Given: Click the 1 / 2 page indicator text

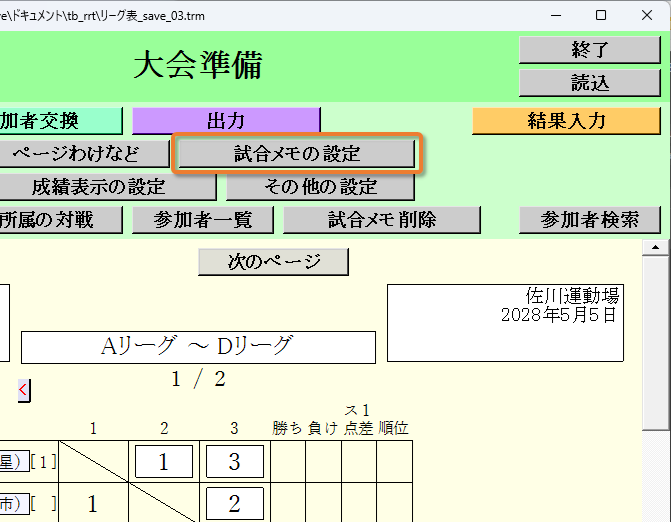Looking at the screenshot, I should coord(198,379).
